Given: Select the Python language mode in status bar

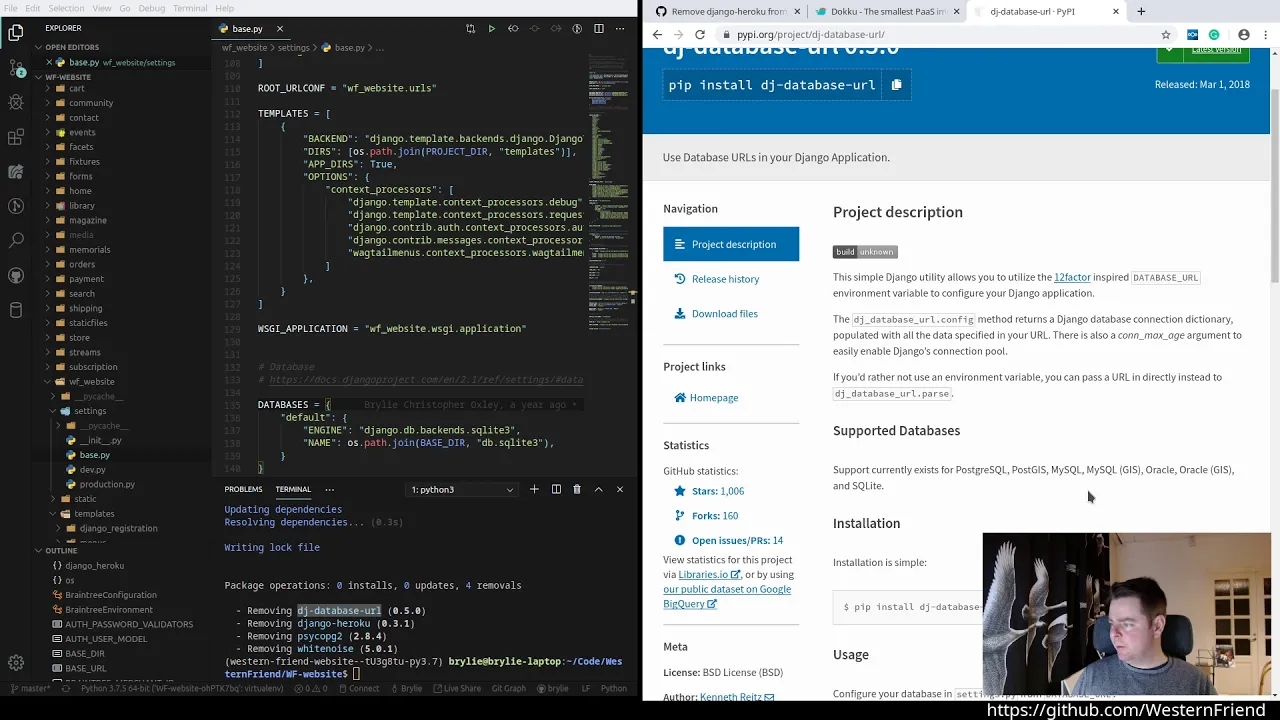Looking at the screenshot, I should click(614, 688).
